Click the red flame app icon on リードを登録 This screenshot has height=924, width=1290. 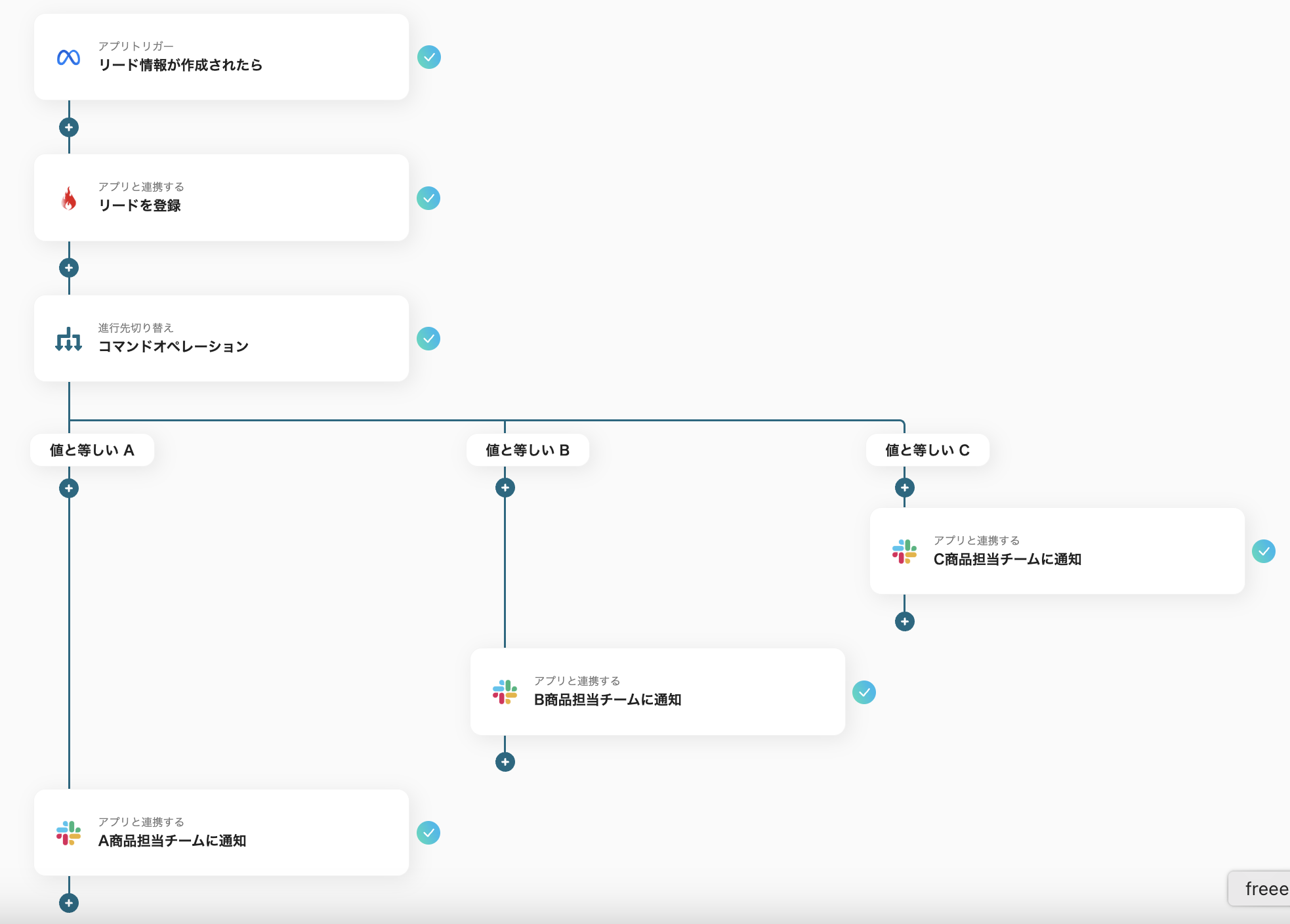coord(68,198)
